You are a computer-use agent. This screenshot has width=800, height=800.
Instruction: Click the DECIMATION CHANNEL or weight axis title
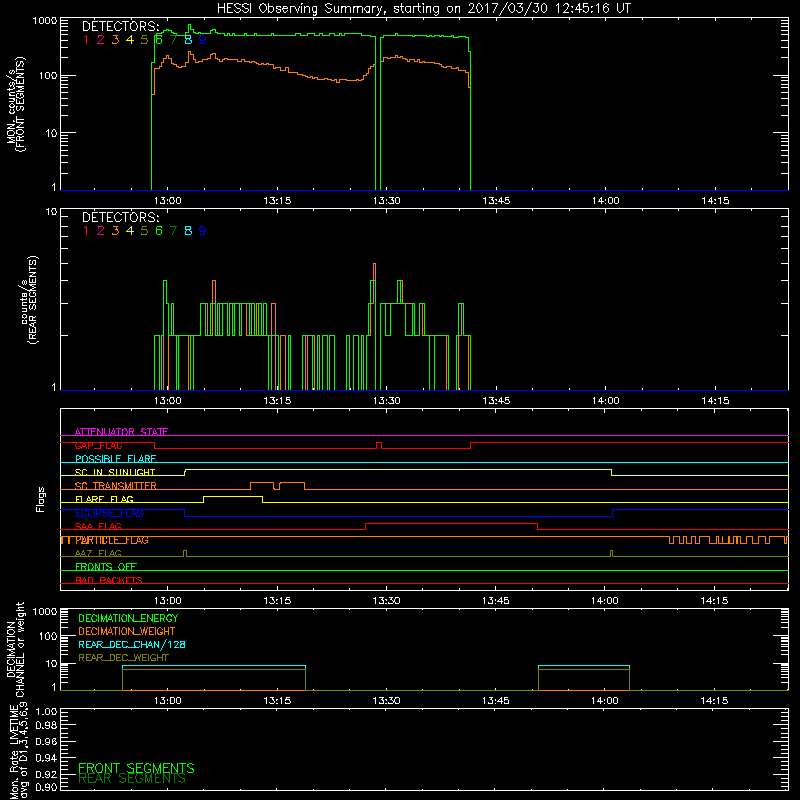15,649
